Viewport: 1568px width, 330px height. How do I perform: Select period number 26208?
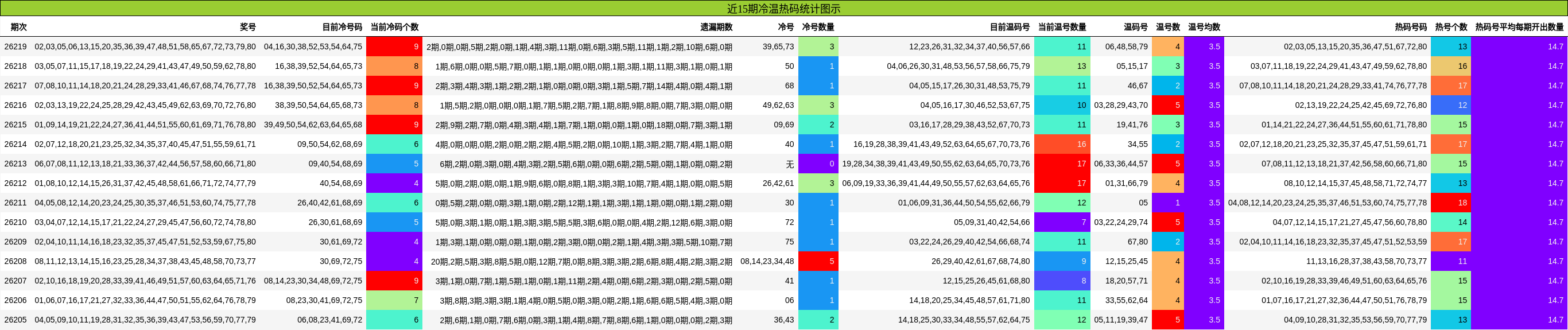point(15,261)
